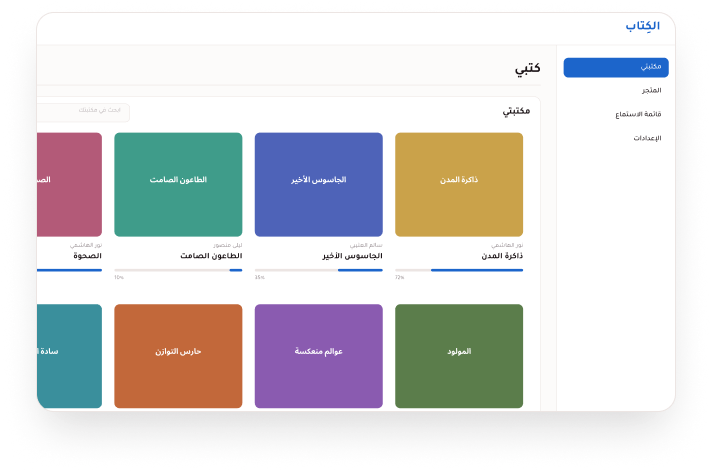Image resolution: width=712 pixels, height=472 pixels.
Task: Click ذاكرة المدن title below its cover
Action: tap(502, 256)
